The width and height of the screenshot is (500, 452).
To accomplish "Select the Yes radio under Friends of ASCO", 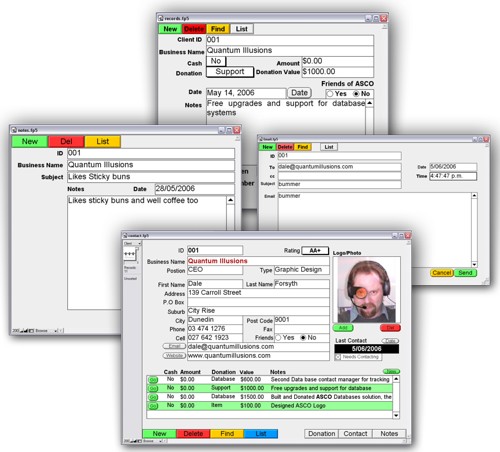I will (330, 94).
